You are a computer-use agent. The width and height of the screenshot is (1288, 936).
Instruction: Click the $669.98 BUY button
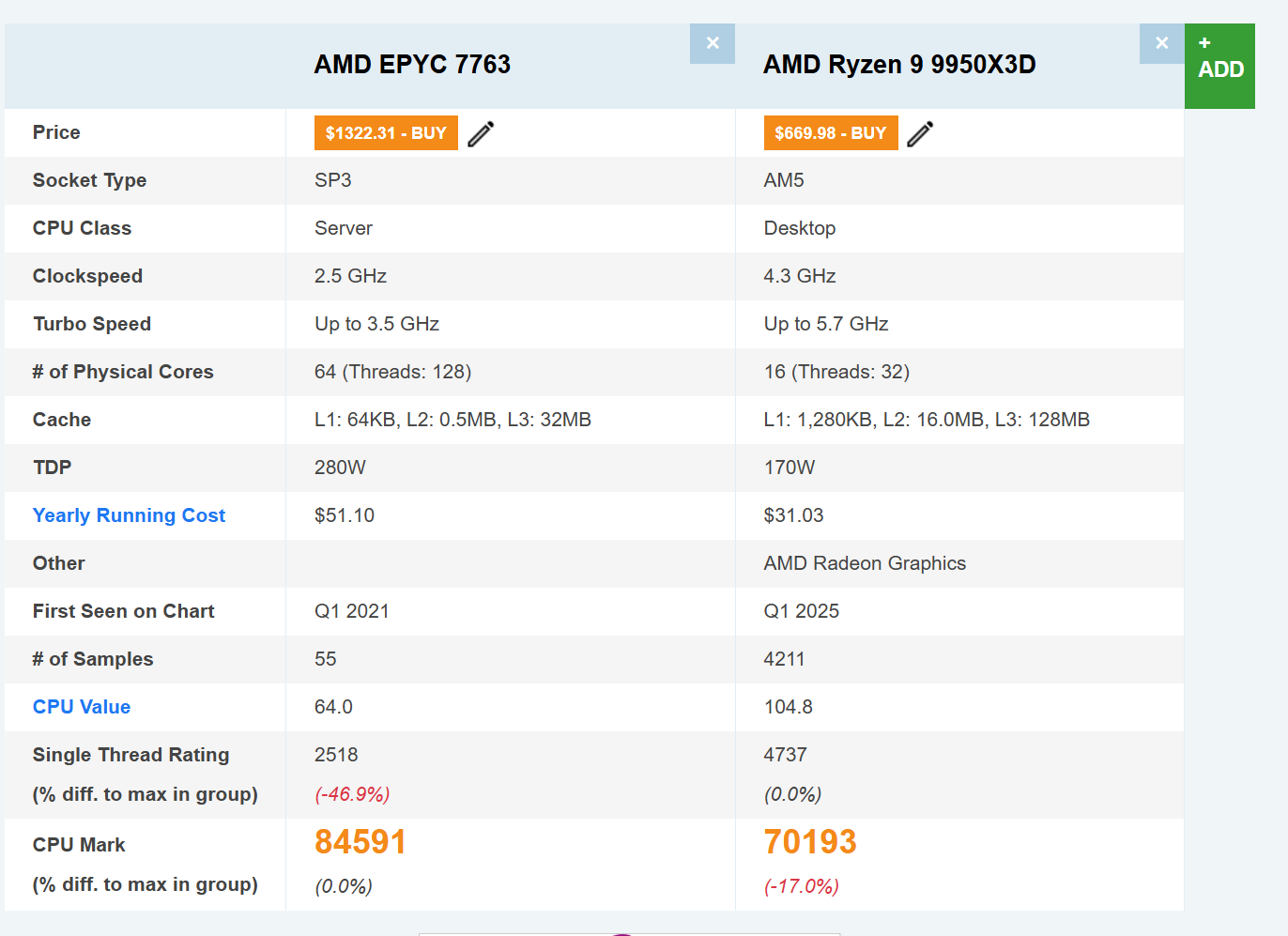tap(831, 132)
